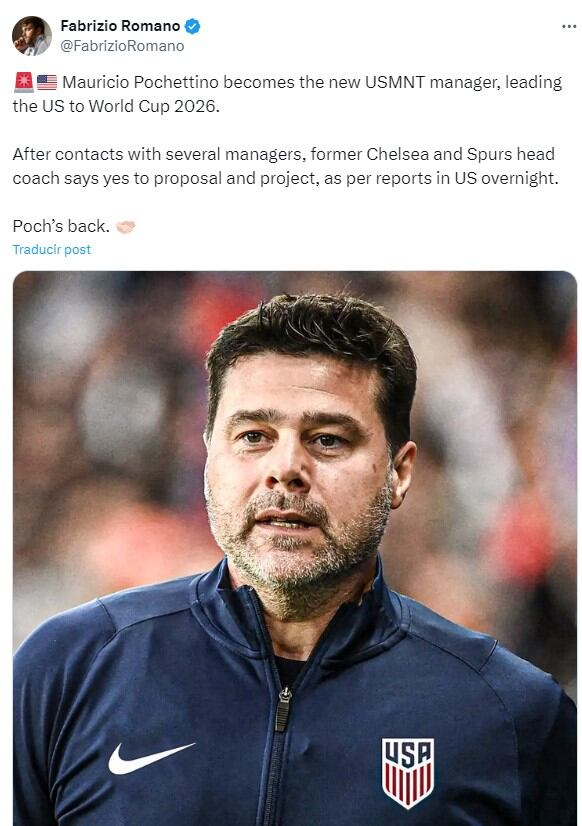Click the World Cup 2026 text
The height and width of the screenshot is (826, 582).
[153, 106]
